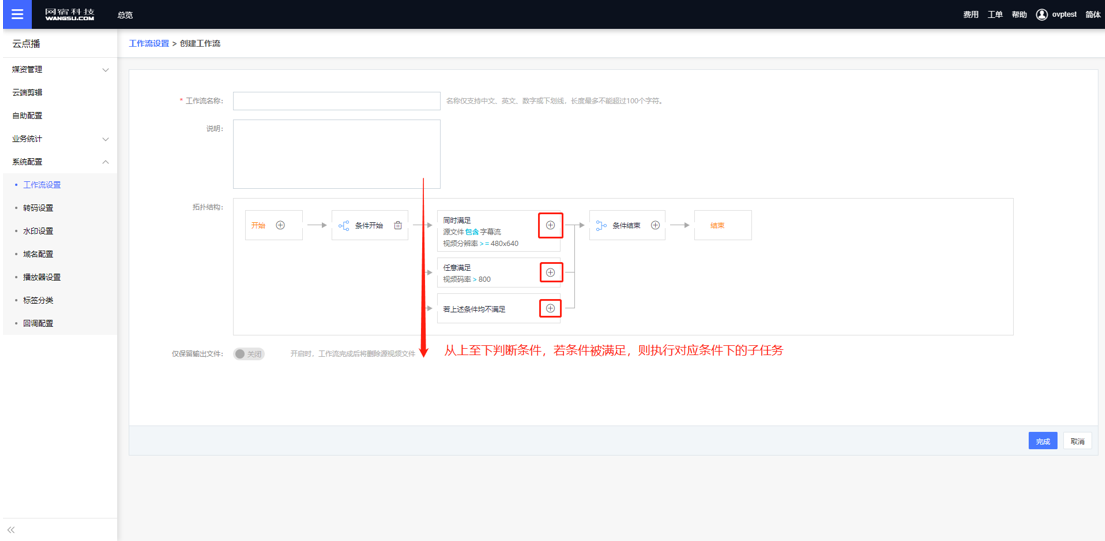
Task: Go to 自助配置 in sidebar
Action: (x=27, y=116)
